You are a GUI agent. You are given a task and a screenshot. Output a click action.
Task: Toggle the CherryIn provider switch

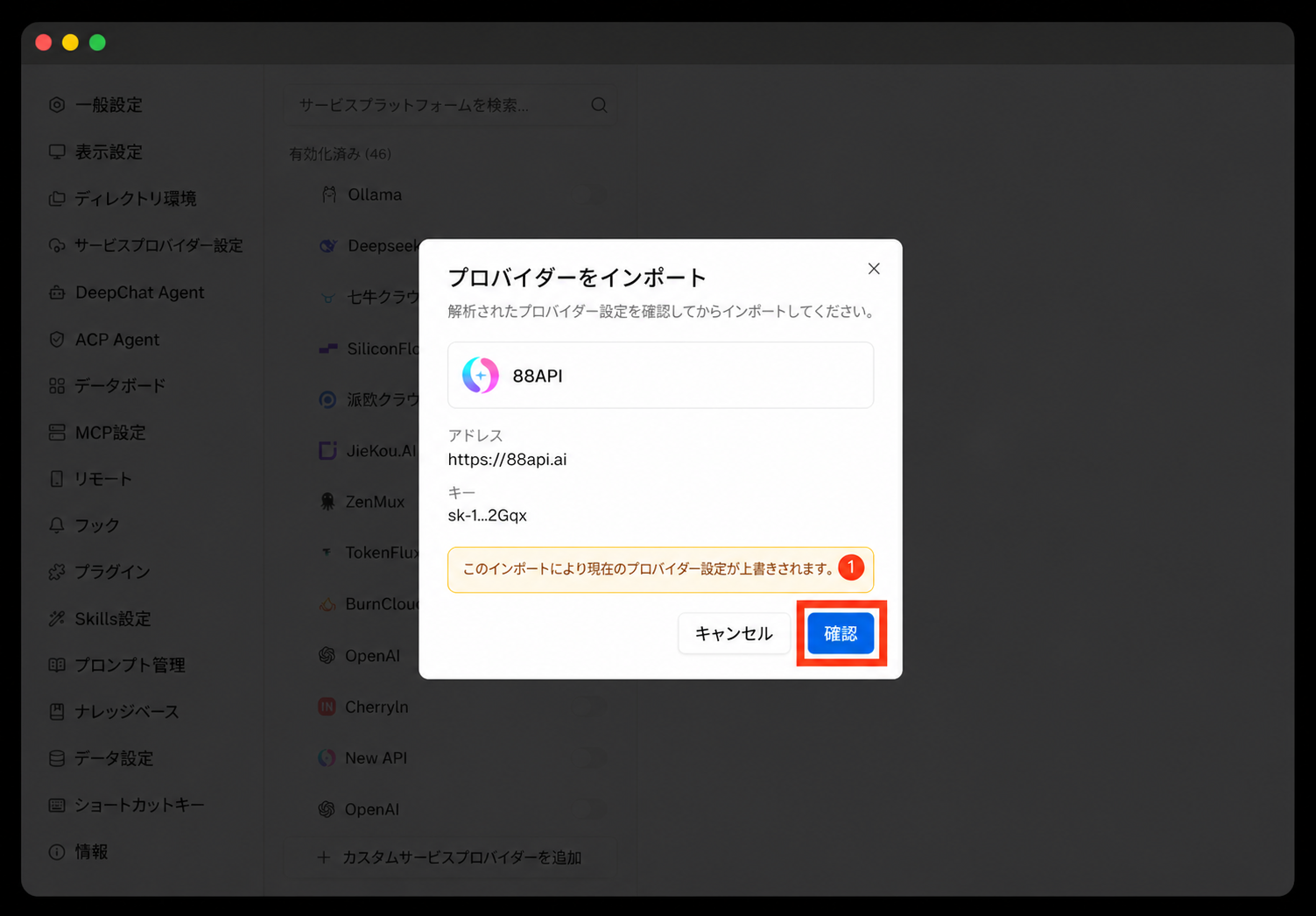coord(592,707)
